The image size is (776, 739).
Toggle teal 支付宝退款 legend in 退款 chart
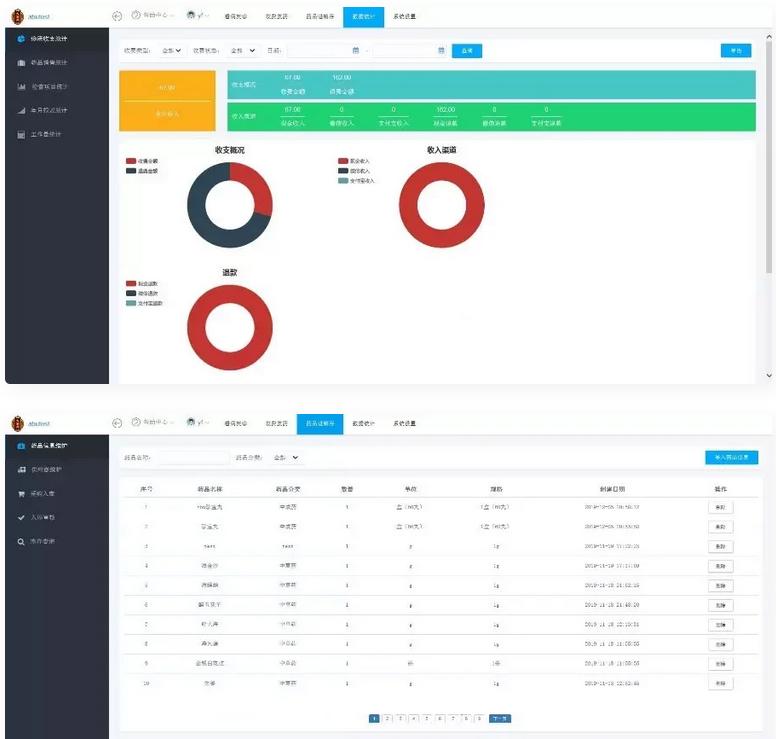coord(144,303)
